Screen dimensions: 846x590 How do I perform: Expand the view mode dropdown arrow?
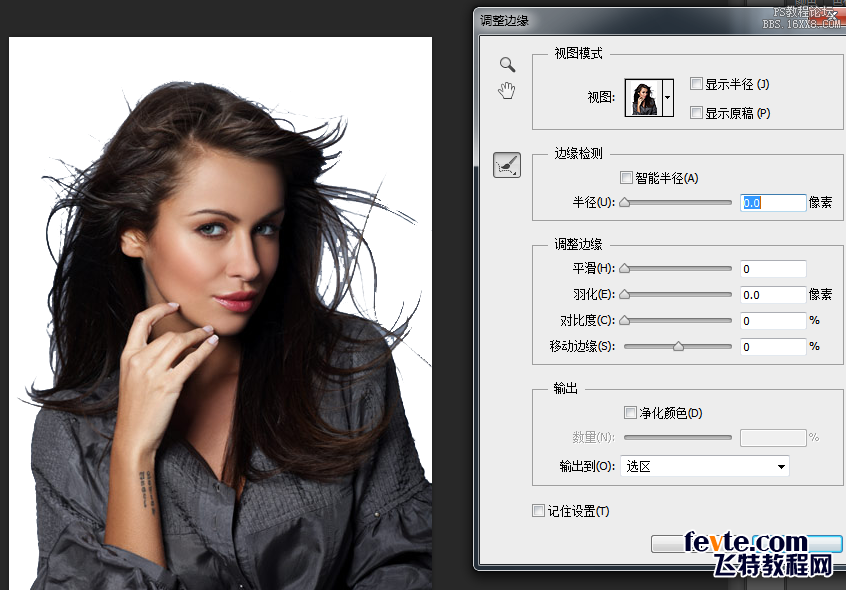coord(668,98)
